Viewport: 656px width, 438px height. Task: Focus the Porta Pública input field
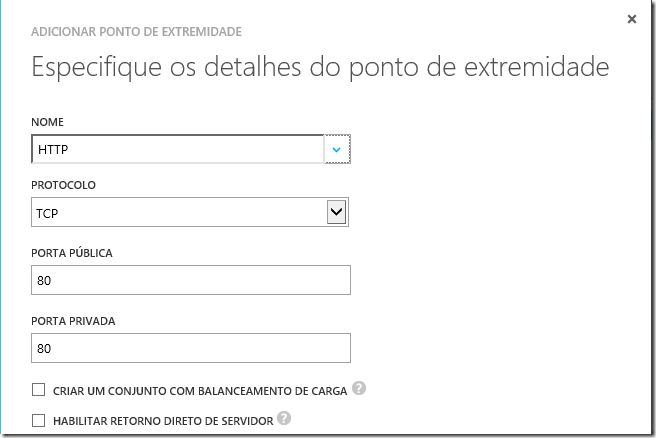(191, 280)
